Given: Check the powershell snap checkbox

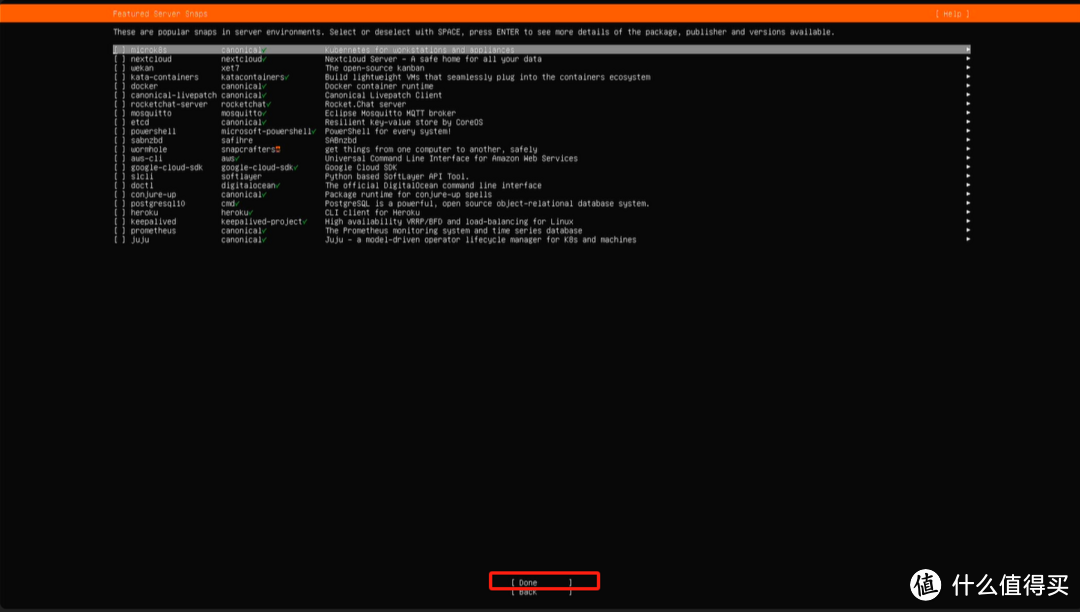Looking at the screenshot, I should [119, 131].
